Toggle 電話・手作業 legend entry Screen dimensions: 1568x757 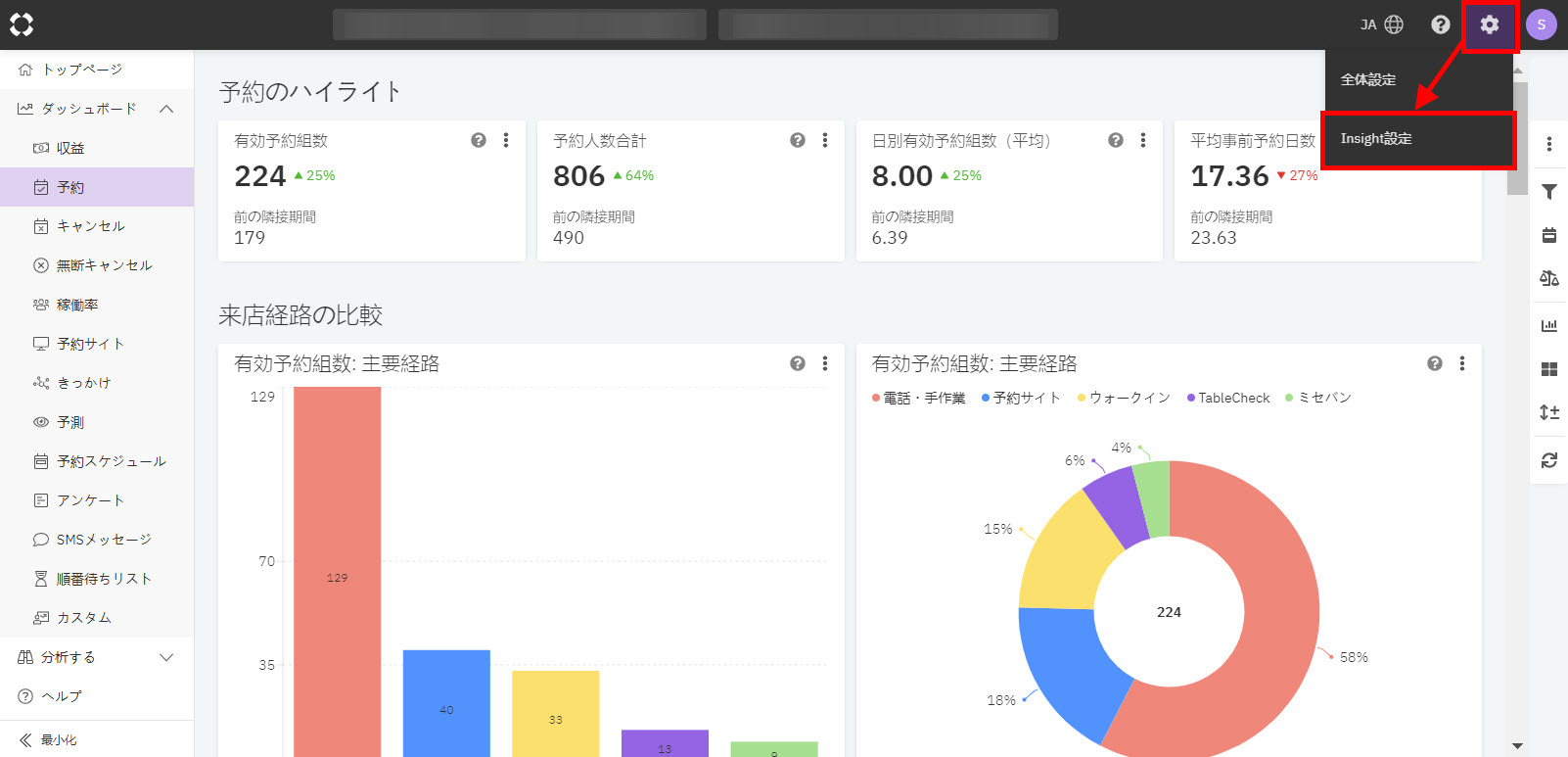[919, 398]
